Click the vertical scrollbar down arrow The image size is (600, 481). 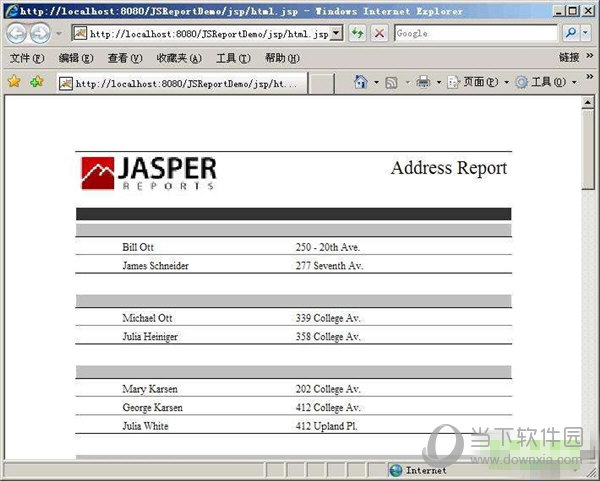[589, 452]
